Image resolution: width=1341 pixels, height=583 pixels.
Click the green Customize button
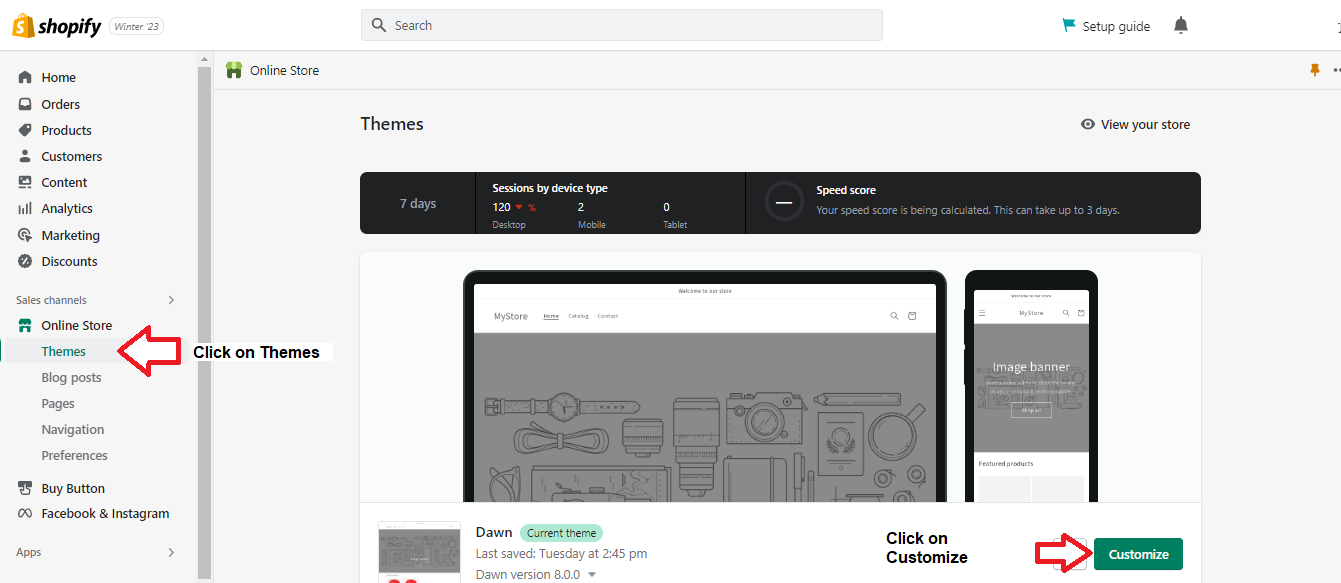pyautogui.click(x=1138, y=554)
